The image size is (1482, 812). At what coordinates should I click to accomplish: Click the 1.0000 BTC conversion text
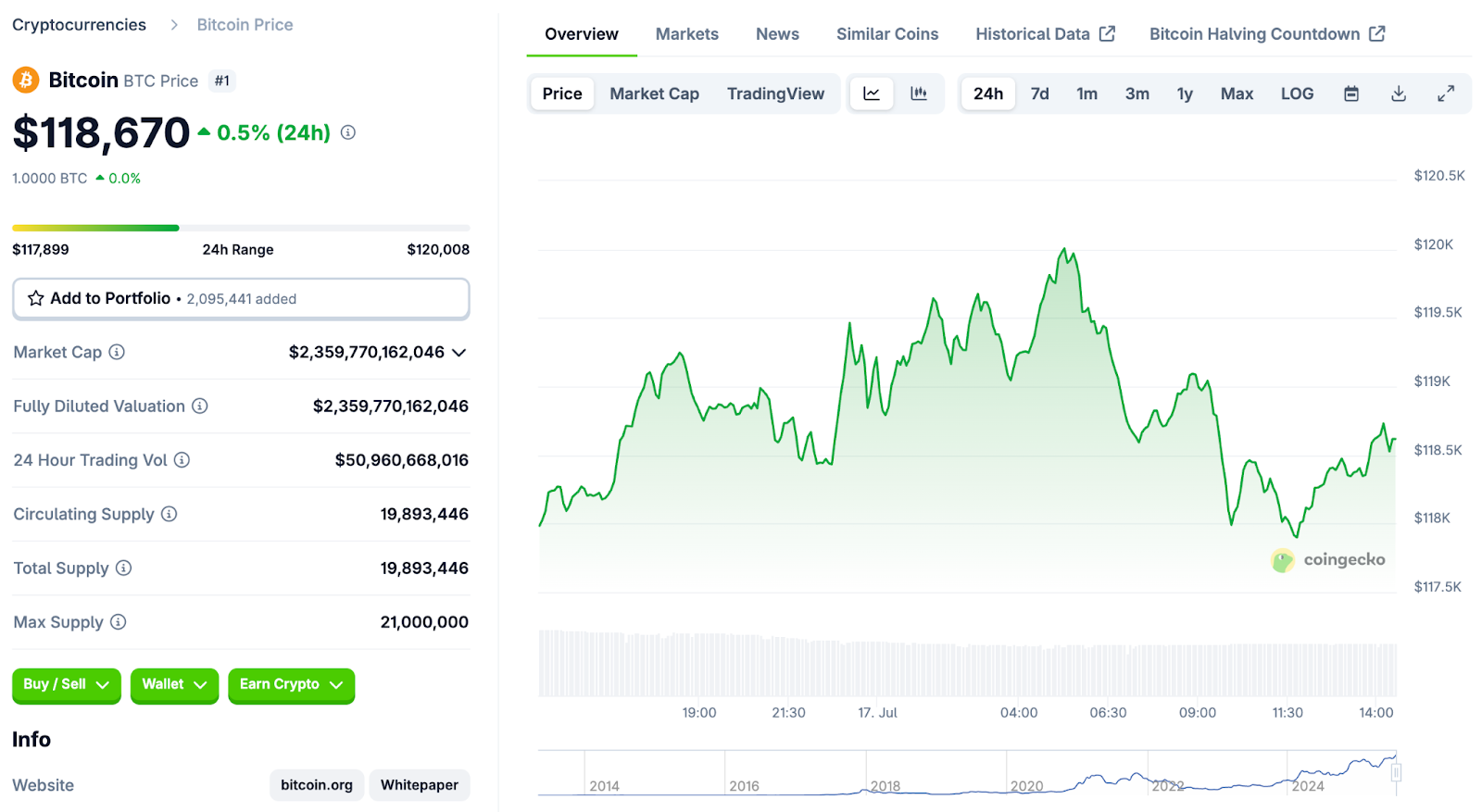(50, 178)
